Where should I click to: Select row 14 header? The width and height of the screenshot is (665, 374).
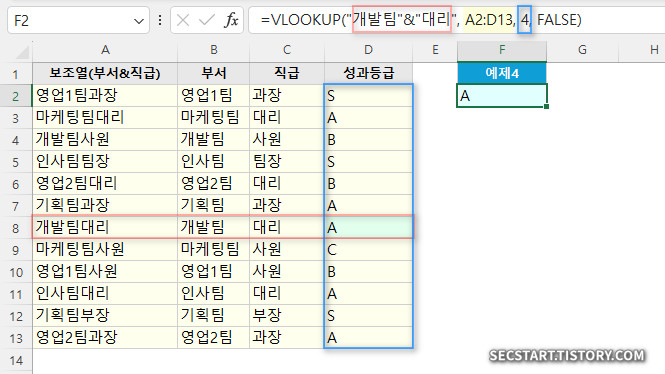click(16, 360)
